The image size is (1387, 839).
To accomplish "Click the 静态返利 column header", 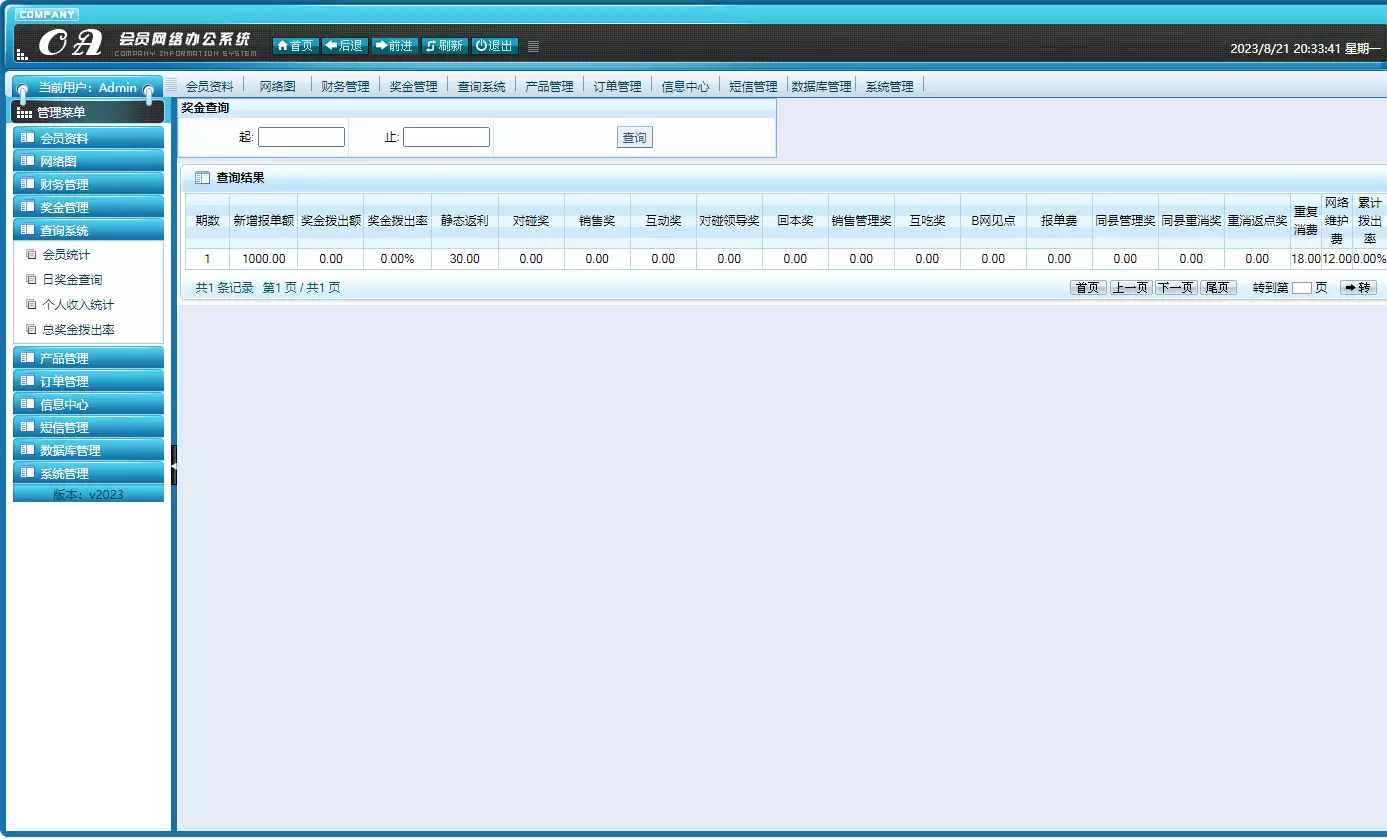I will [x=465, y=221].
